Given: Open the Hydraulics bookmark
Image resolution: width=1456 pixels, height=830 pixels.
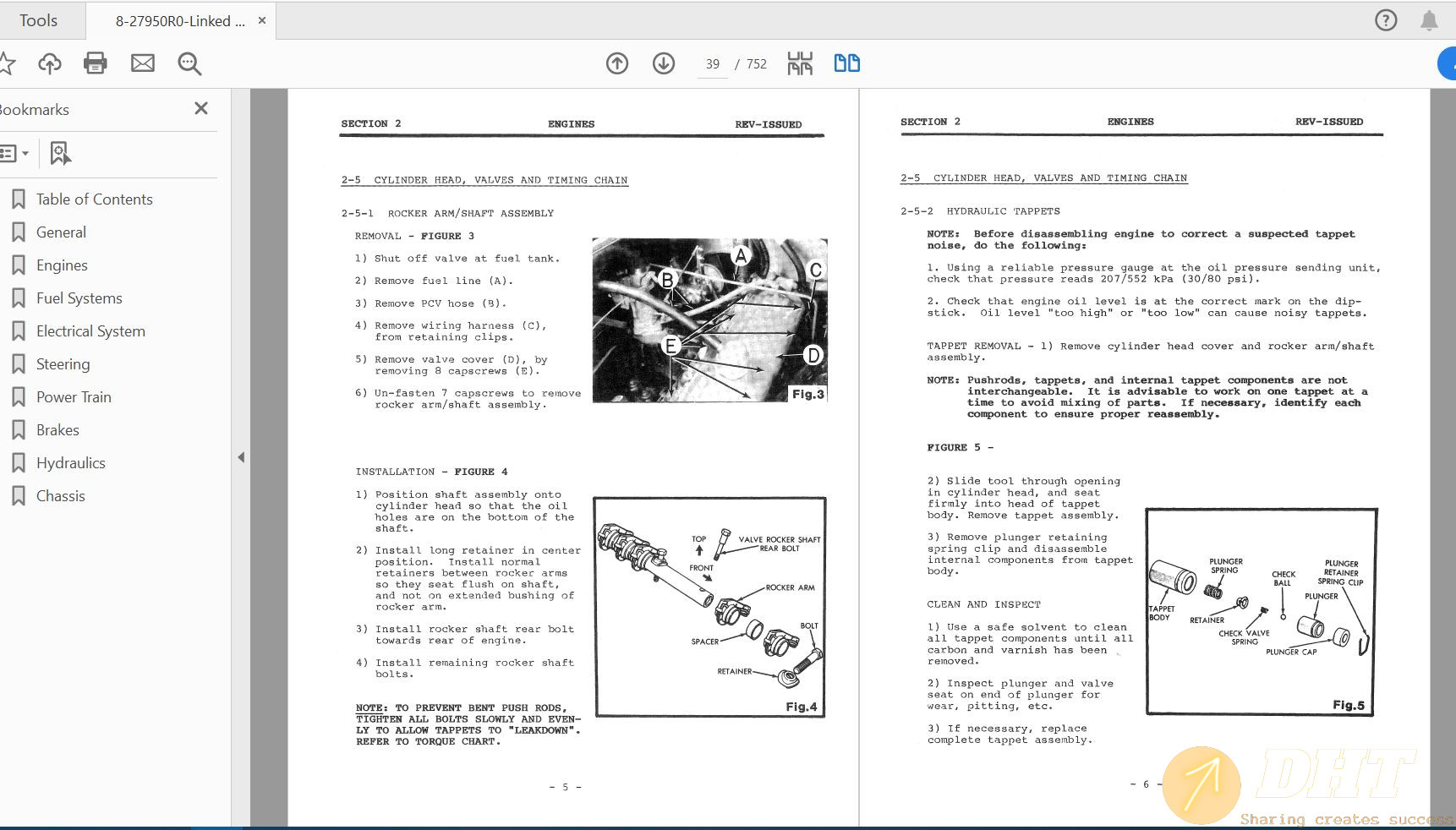Looking at the screenshot, I should point(71,463).
